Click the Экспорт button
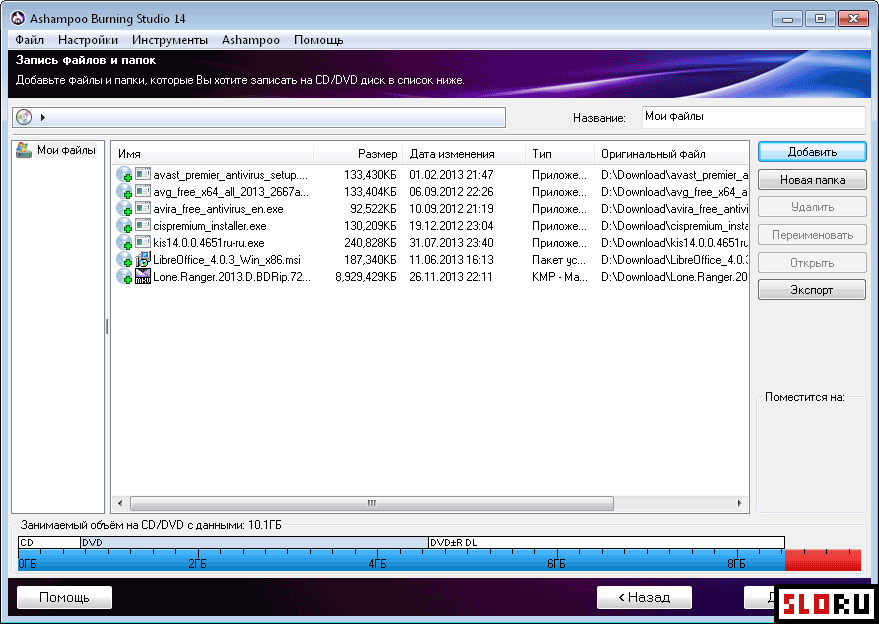 812,290
